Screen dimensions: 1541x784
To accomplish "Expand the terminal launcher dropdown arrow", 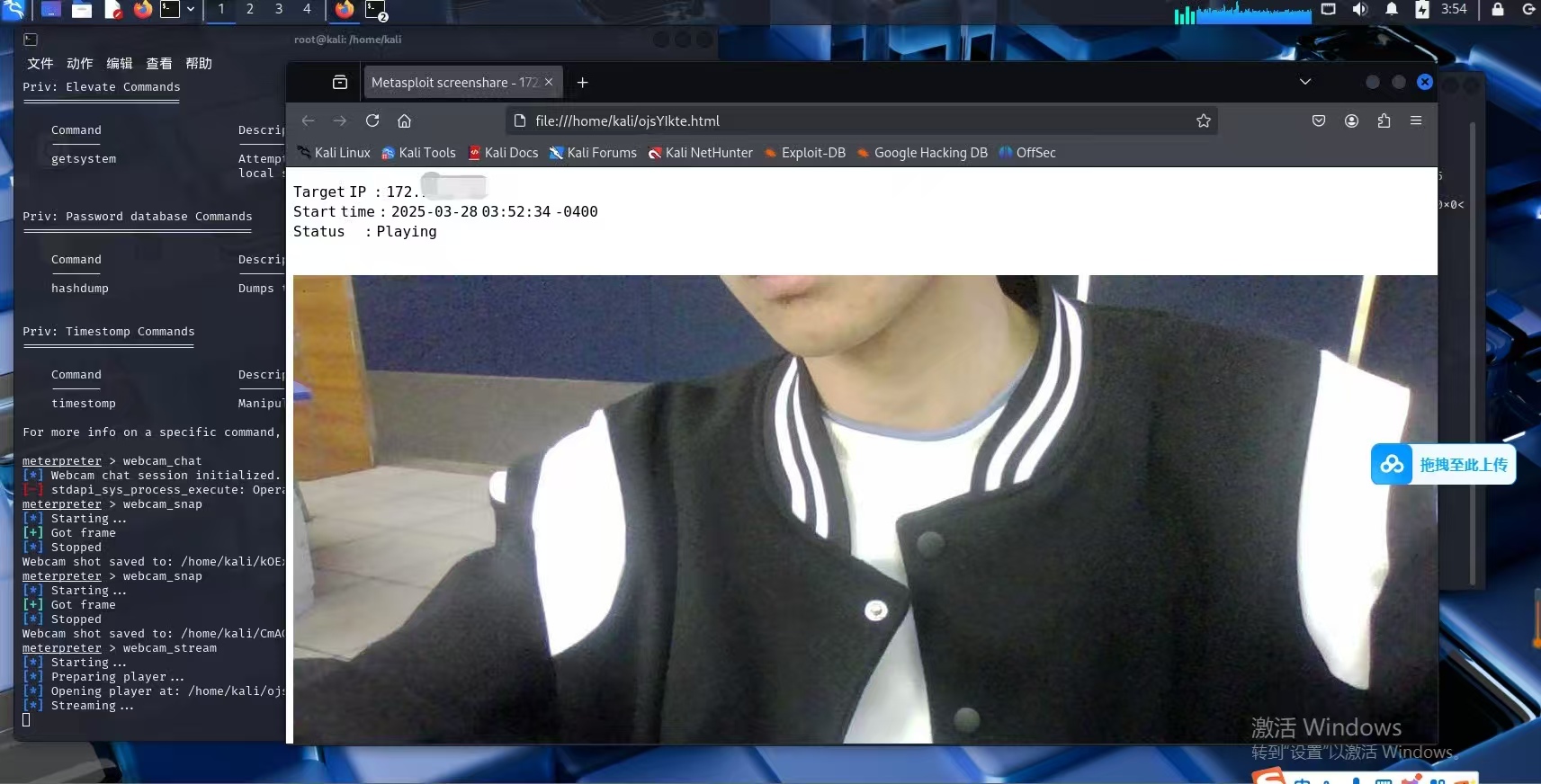I will [x=191, y=9].
